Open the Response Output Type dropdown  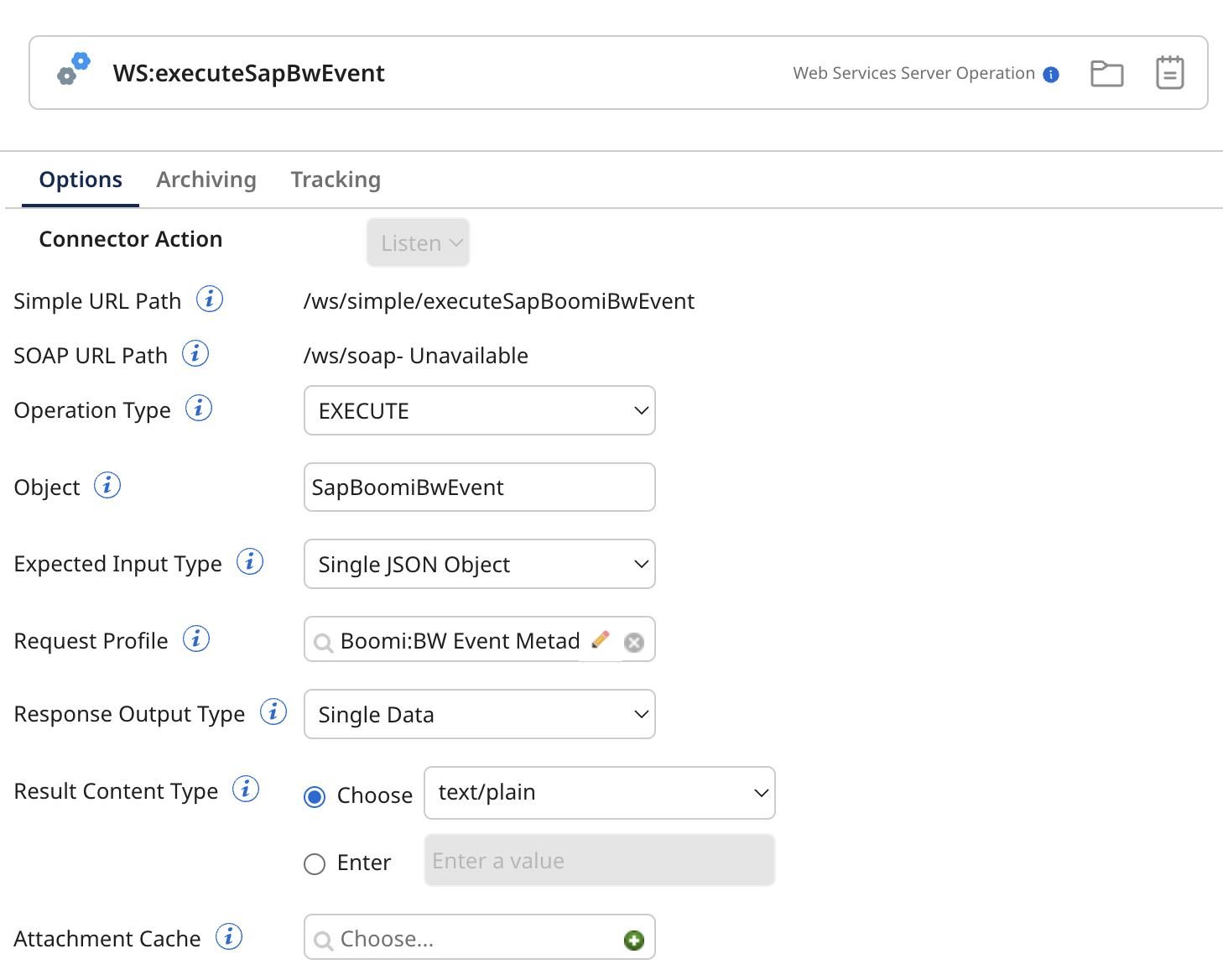pyautogui.click(x=479, y=714)
